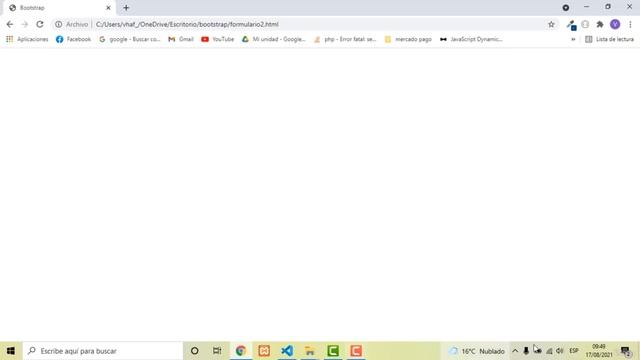The image size is (640, 360).
Task: Open the 16°C Nublado weather widget
Action: click(x=476, y=351)
